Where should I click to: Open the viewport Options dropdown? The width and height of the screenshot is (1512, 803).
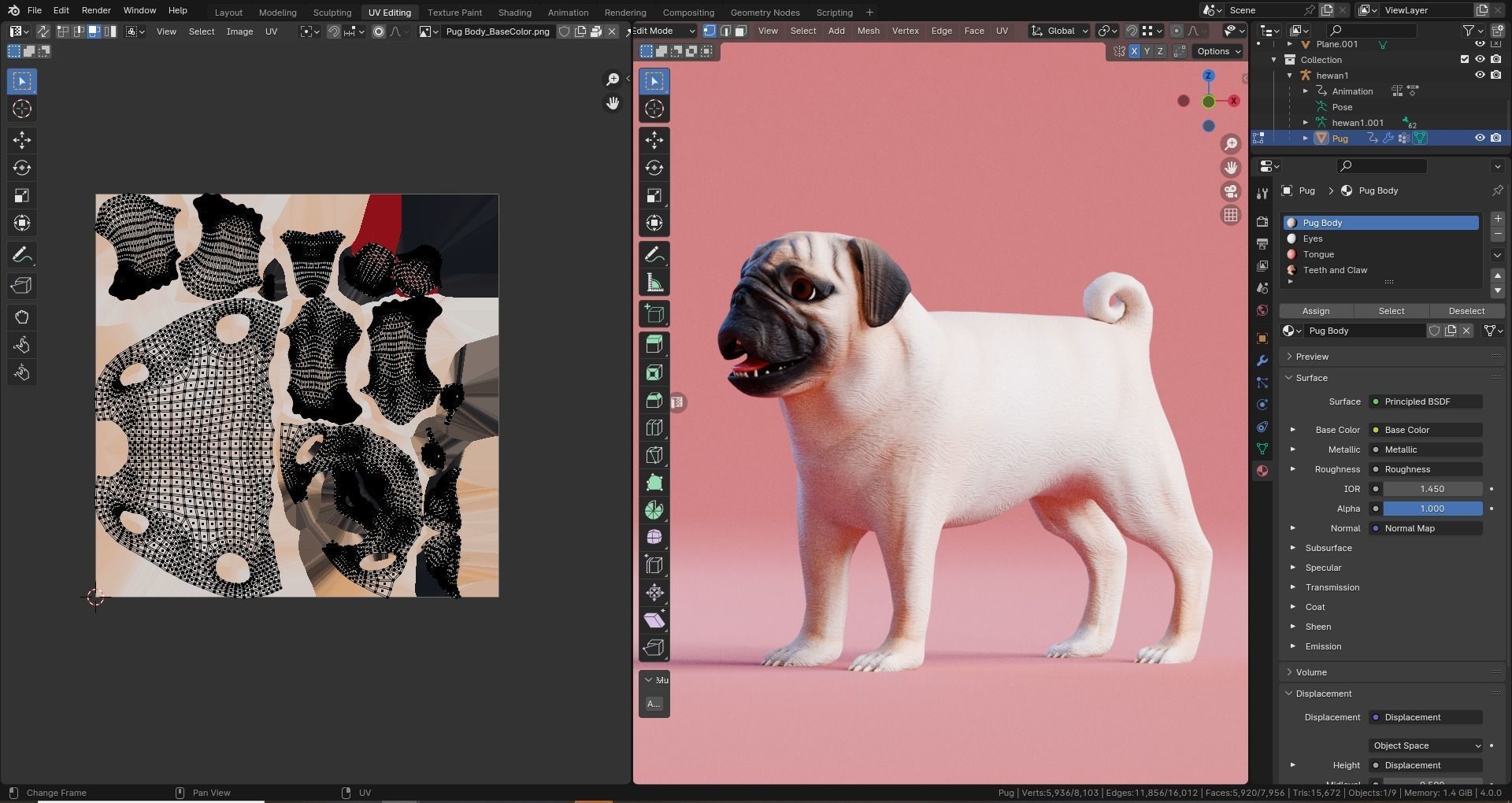coord(1218,51)
